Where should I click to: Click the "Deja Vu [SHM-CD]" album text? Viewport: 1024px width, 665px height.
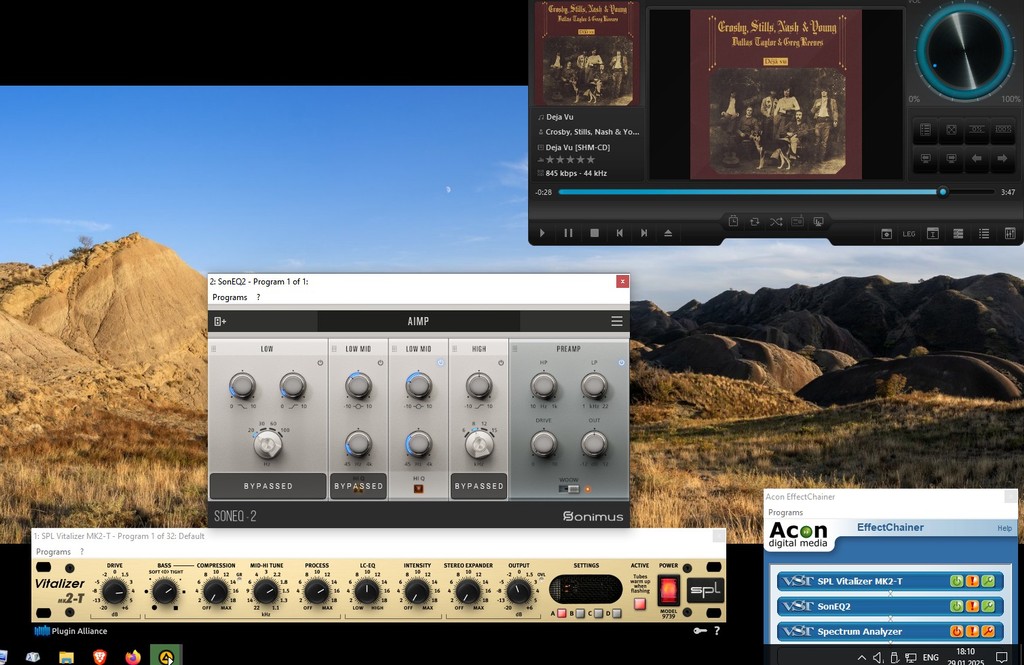click(577, 147)
